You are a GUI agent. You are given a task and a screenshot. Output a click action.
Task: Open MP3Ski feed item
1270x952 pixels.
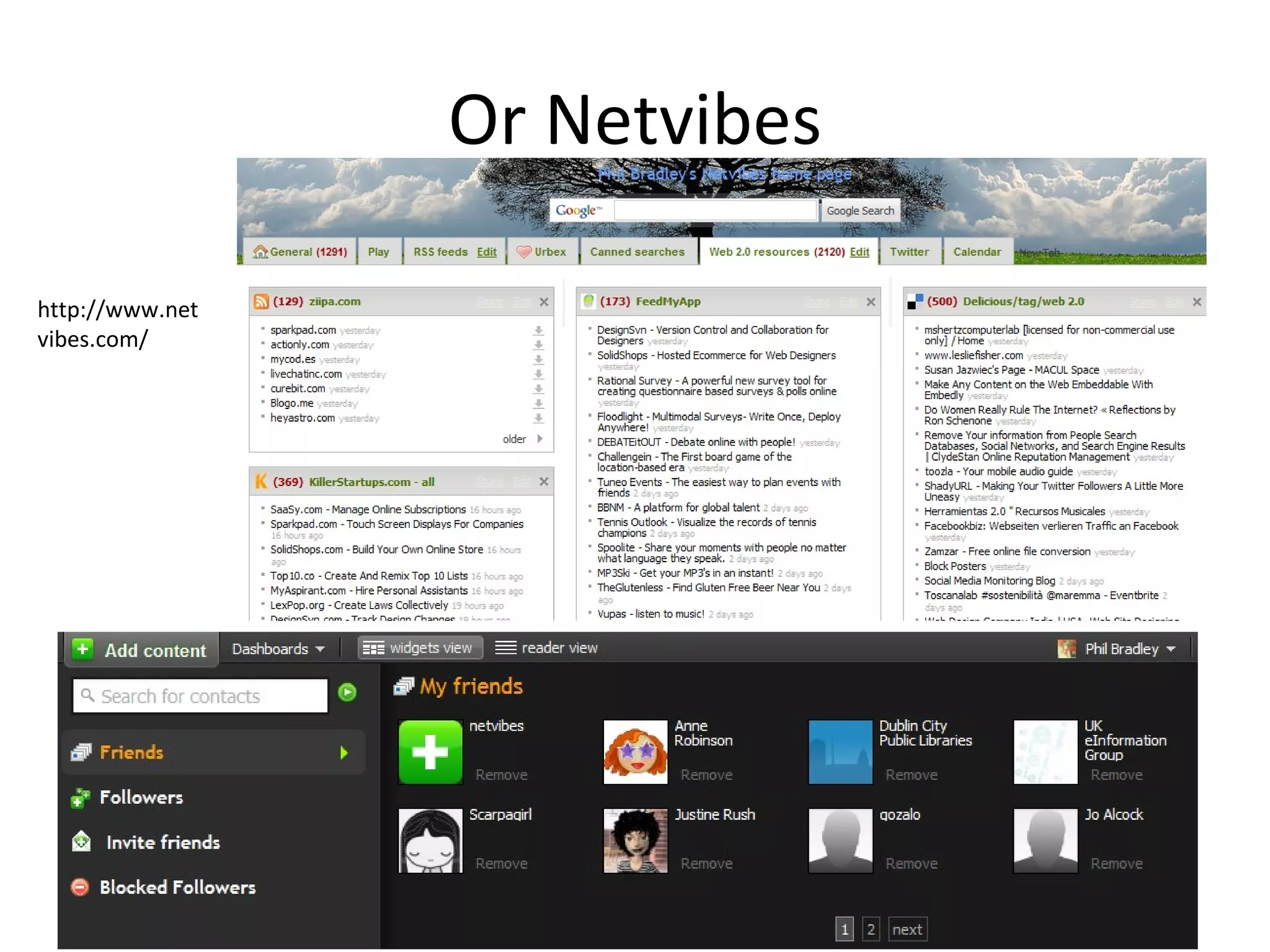(x=685, y=573)
